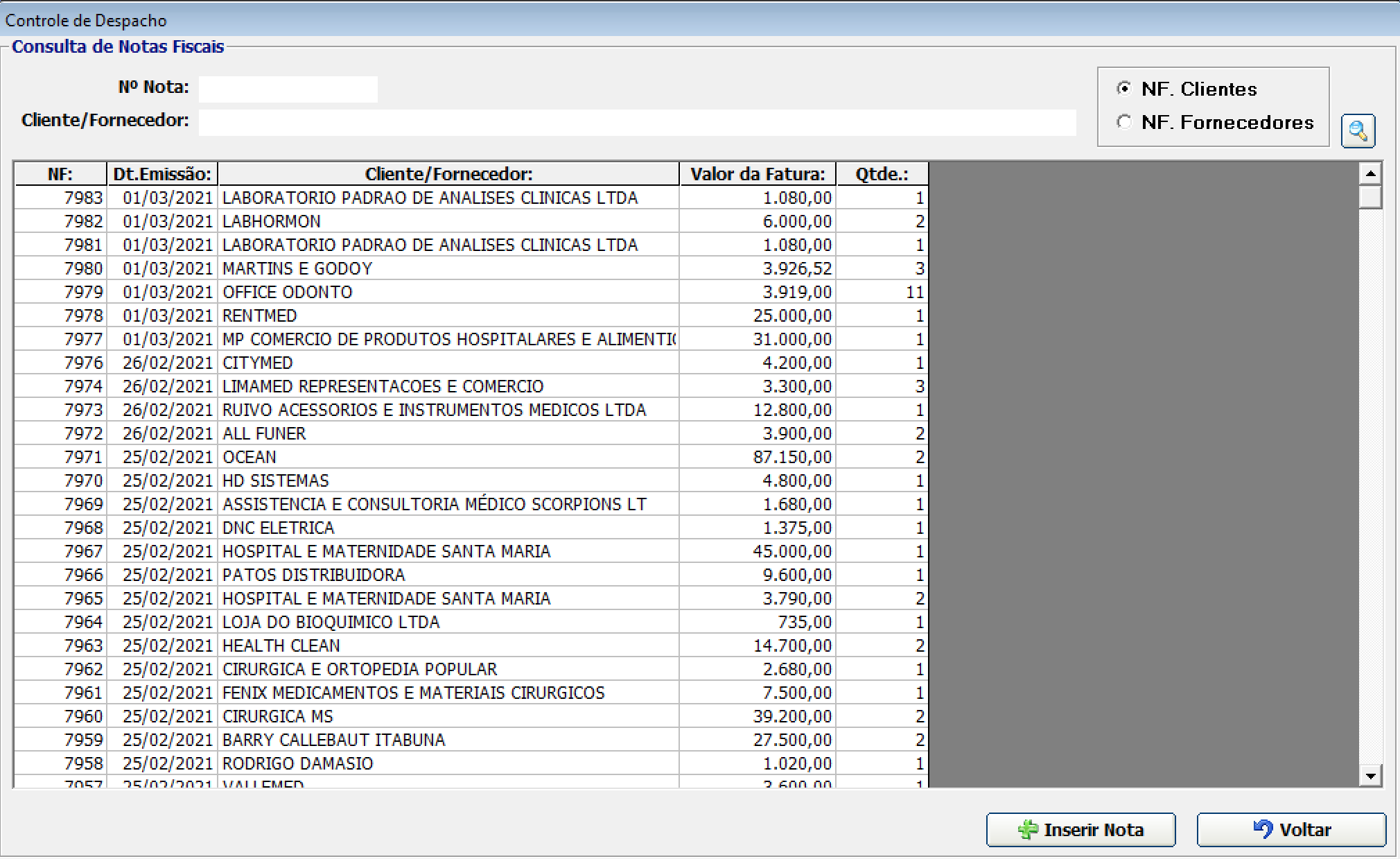Select the NF. Clientes radio button

tap(1123, 89)
